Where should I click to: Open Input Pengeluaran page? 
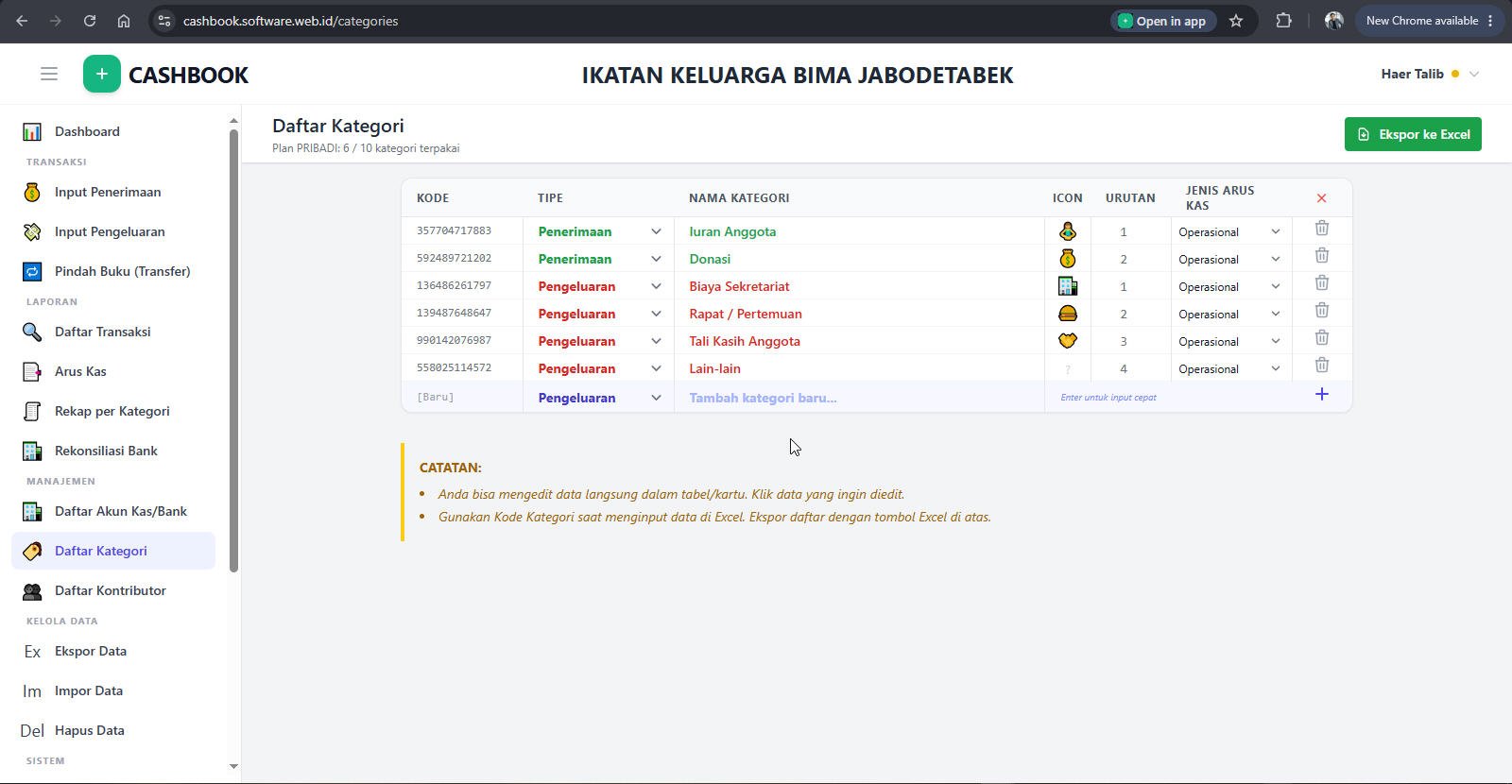click(x=113, y=231)
